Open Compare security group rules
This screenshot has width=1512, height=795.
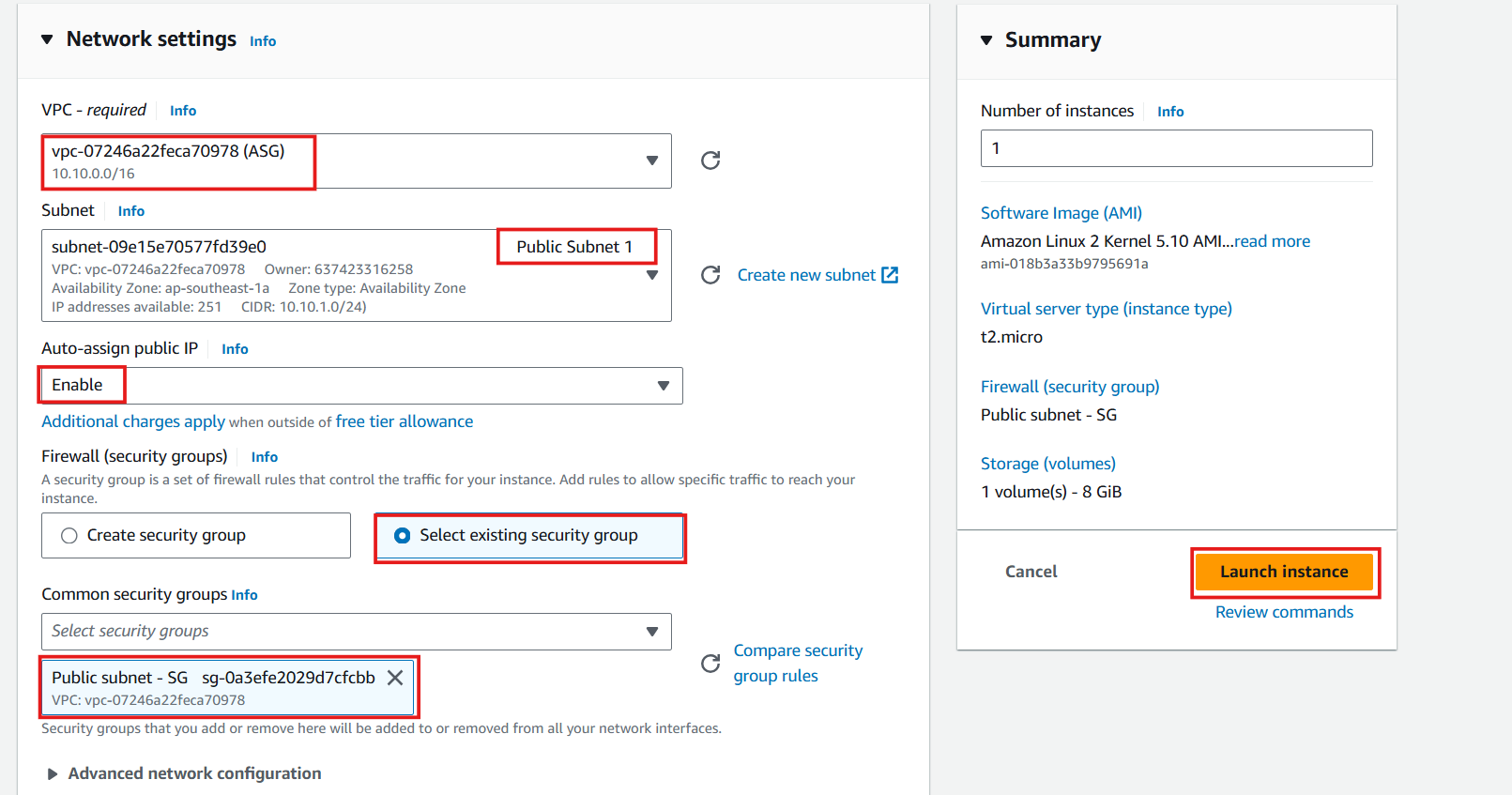798,663
